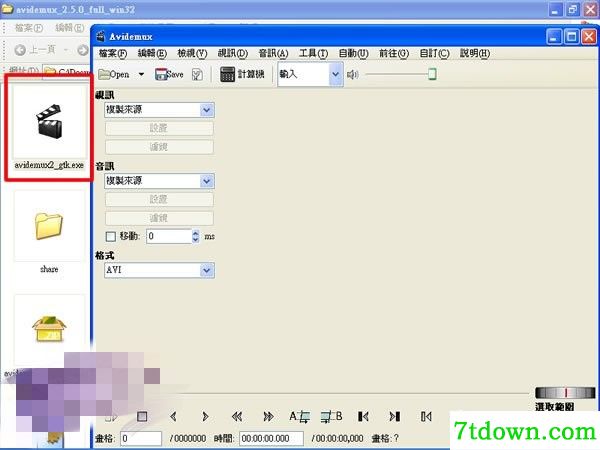Open the 工具(T) menu

(x=313, y=53)
